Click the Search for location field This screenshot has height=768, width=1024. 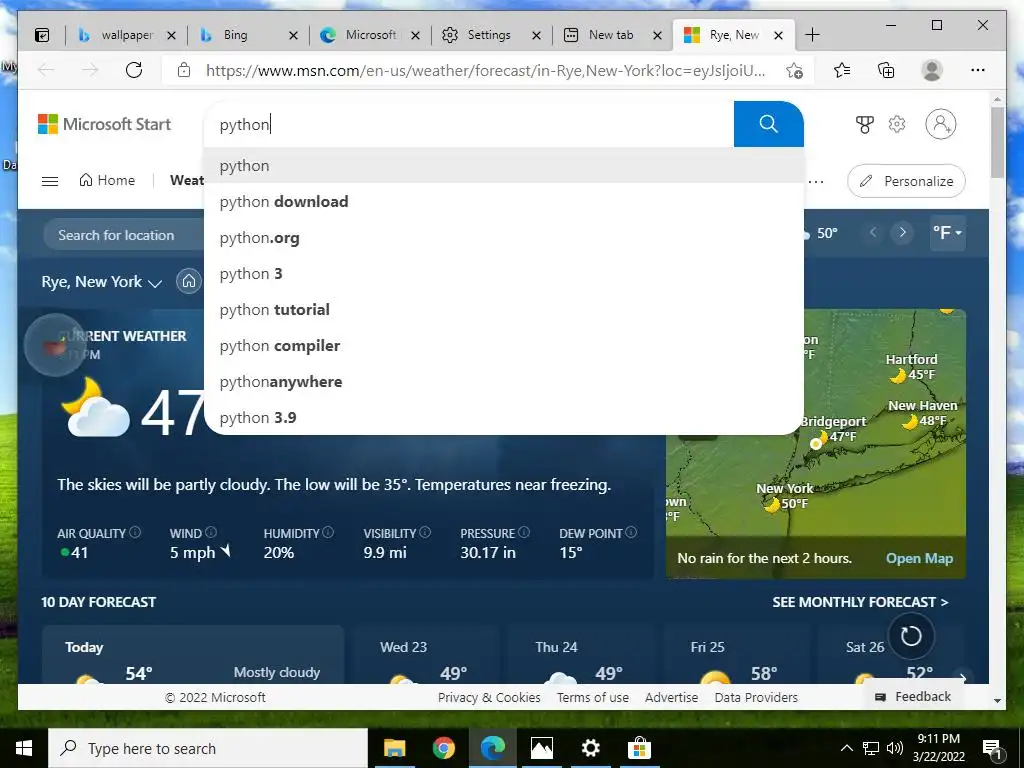pyautogui.click(x=124, y=235)
